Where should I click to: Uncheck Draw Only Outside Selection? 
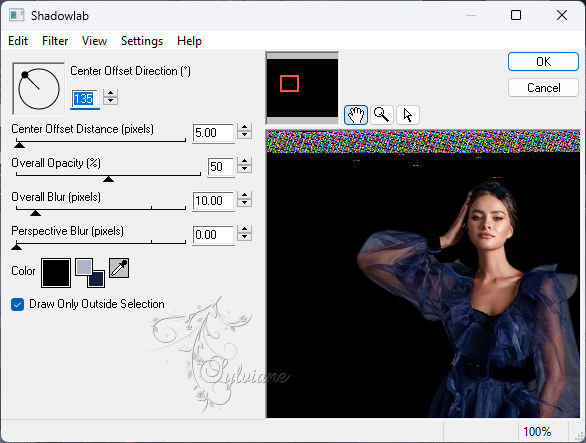[18, 304]
